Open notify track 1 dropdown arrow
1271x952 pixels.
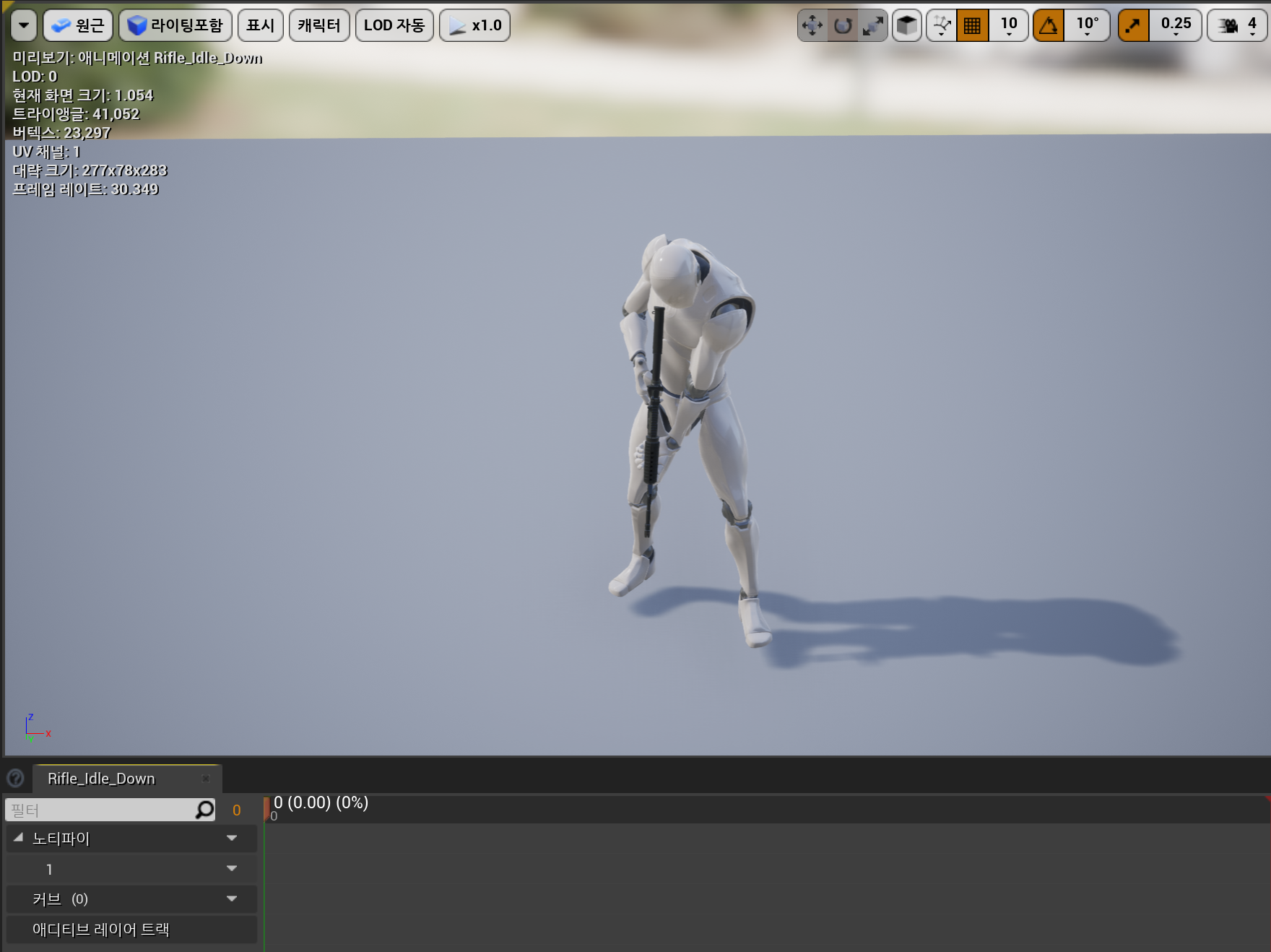point(232,868)
